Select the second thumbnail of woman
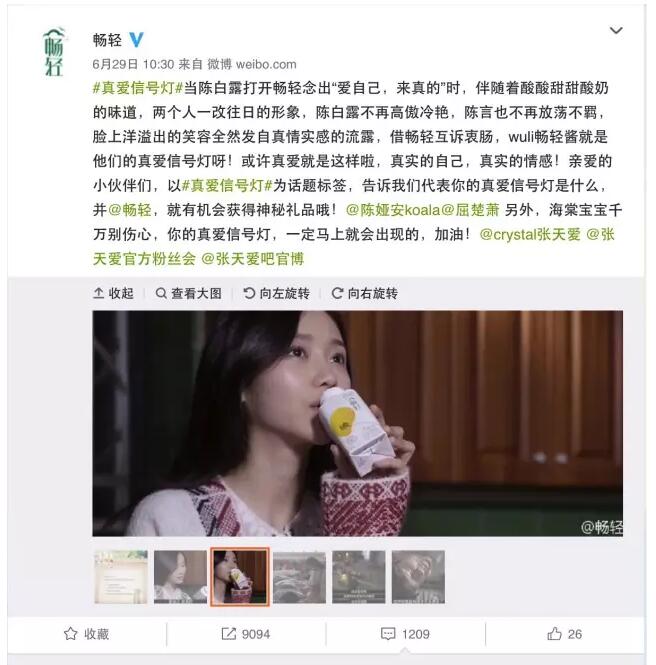 click(x=180, y=577)
